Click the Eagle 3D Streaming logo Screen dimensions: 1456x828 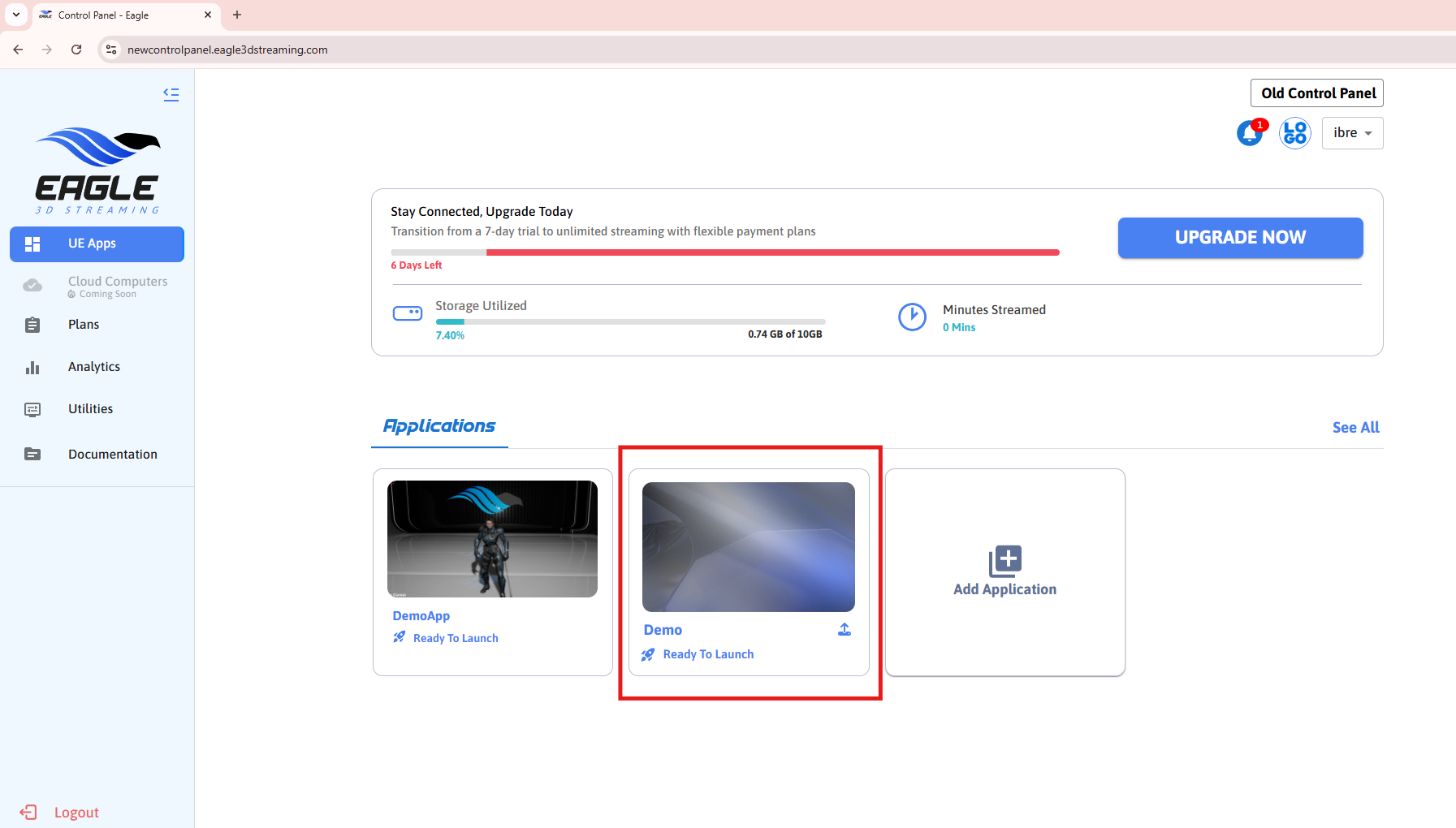(97, 171)
